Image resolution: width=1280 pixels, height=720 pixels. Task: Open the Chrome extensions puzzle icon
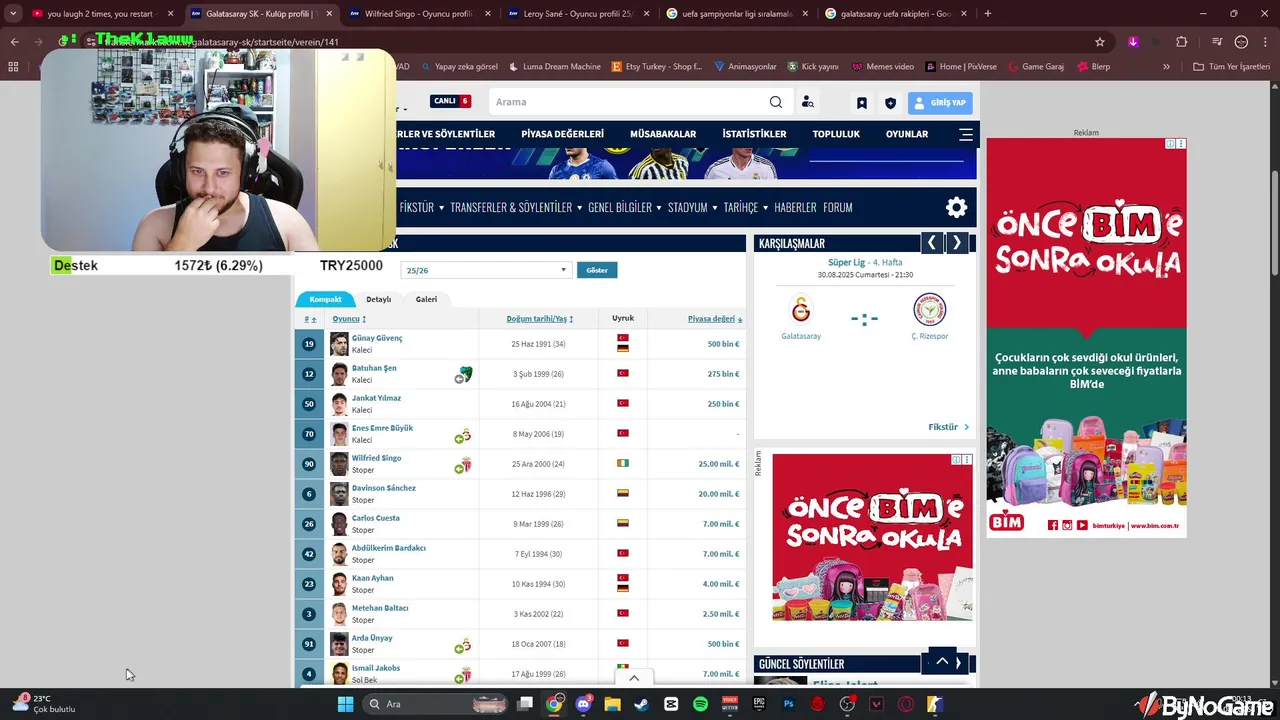[1182, 42]
